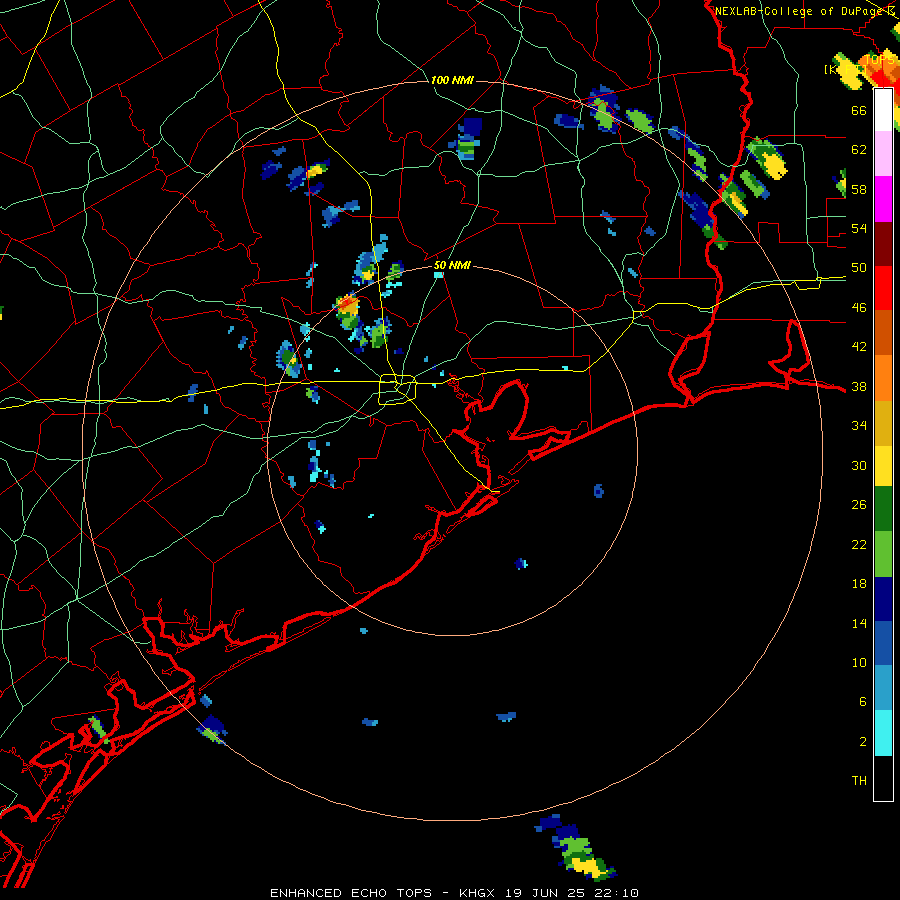Pick the dark green legend segment
Viewport: 900px width, 900px height.
tap(883, 509)
